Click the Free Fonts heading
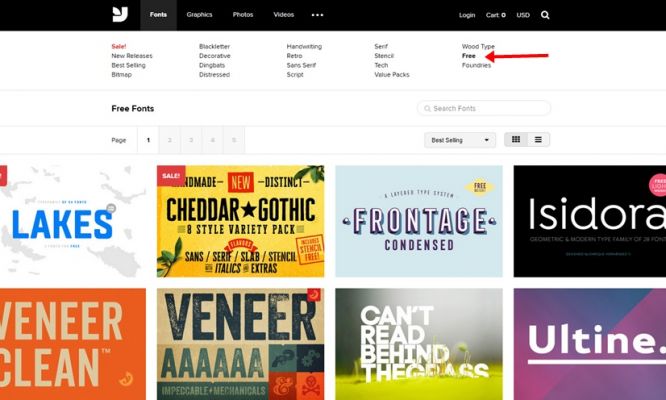Viewport: 666px width, 400px height. [x=133, y=108]
